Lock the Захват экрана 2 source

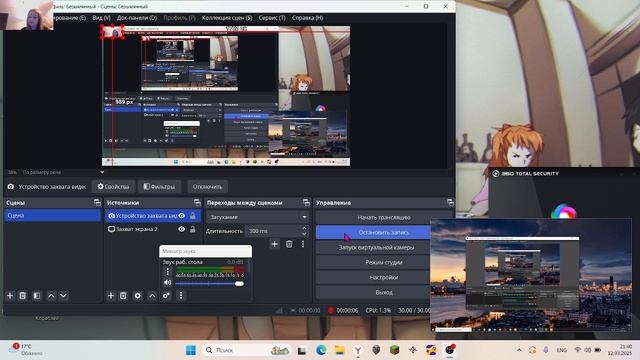tap(193, 229)
